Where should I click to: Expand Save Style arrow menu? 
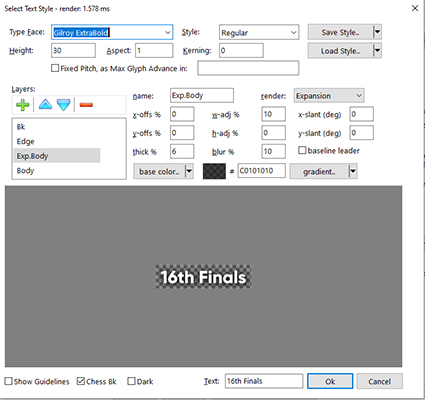click(x=377, y=32)
